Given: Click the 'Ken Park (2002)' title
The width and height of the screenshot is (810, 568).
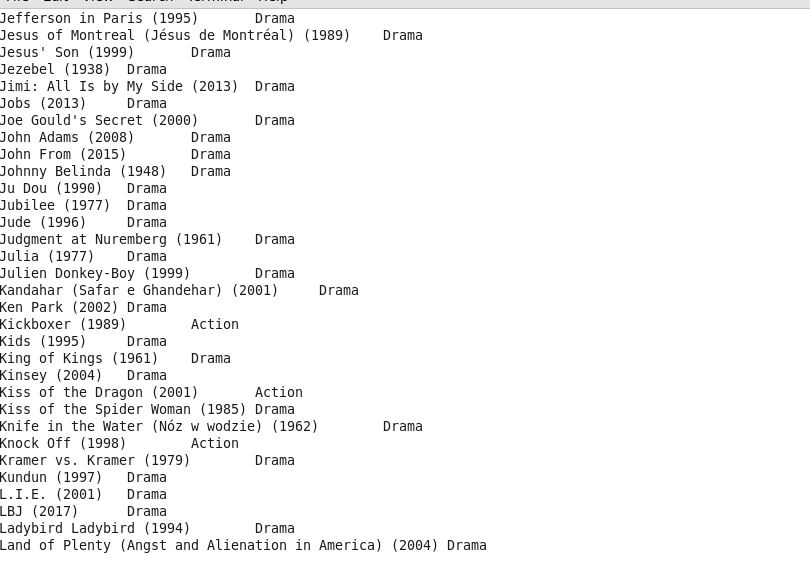Looking at the screenshot, I should coord(59,308).
